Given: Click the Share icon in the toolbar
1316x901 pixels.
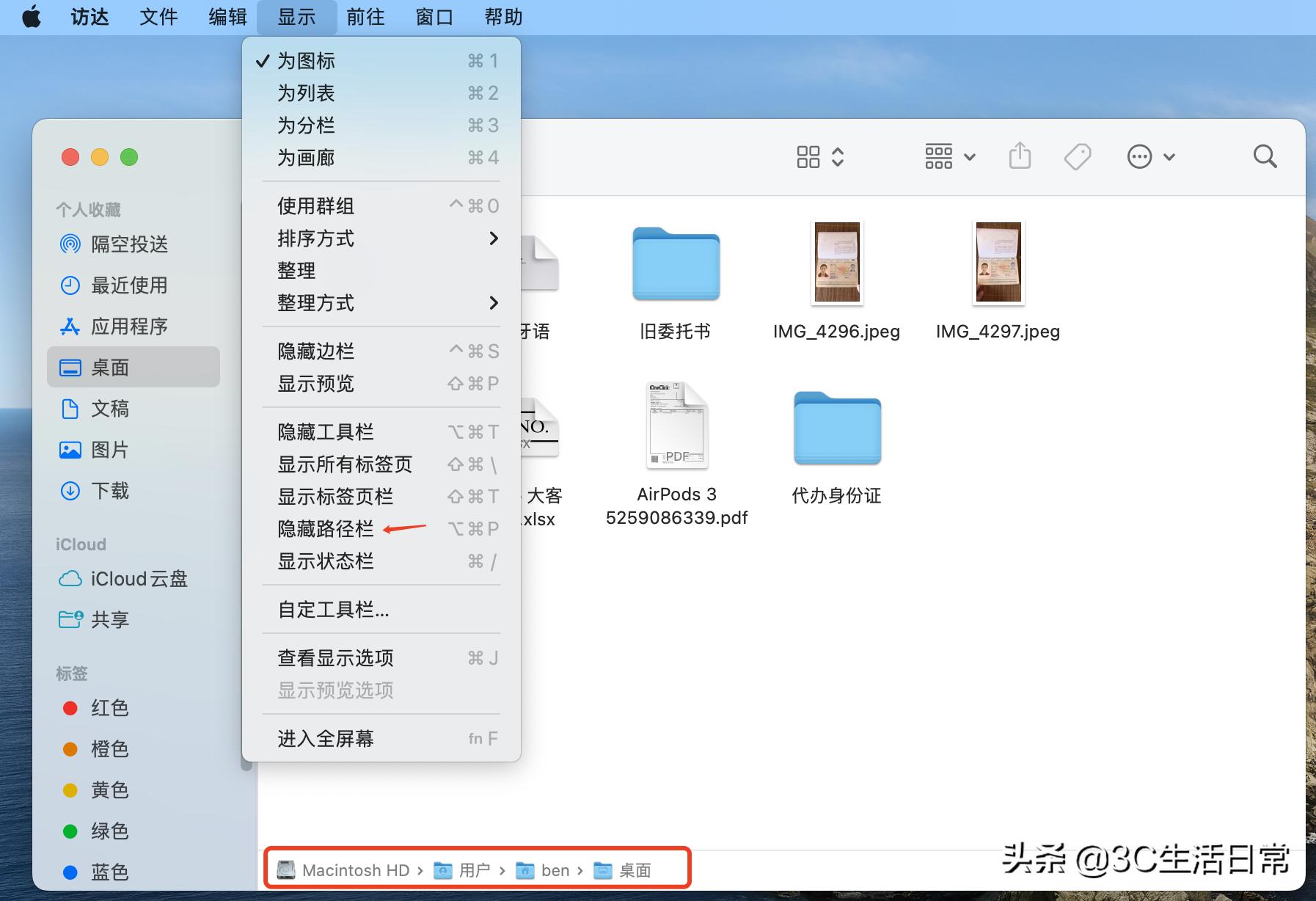Looking at the screenshot, I should point(1020,156).
